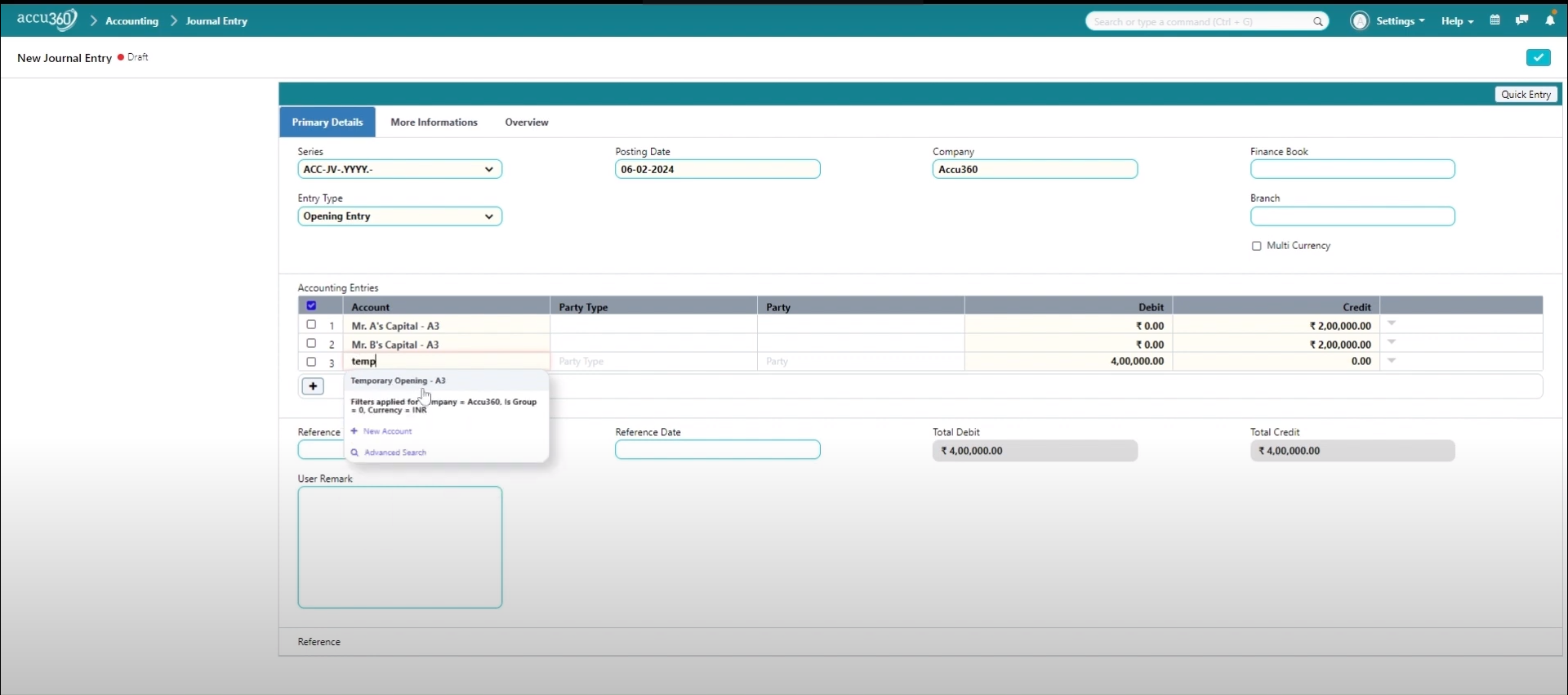Click row 3 Party cell
The image size is (1568, 695).
pos(861,361)
